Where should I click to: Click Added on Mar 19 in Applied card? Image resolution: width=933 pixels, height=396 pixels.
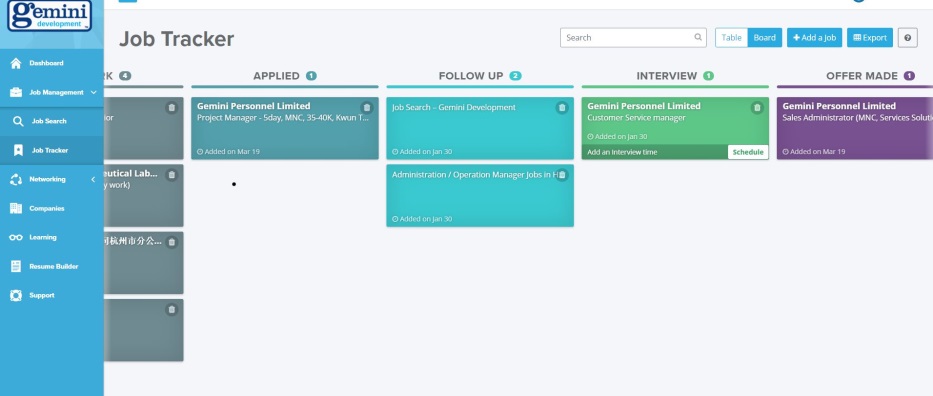pyautogui.click(x=228, y=152)
